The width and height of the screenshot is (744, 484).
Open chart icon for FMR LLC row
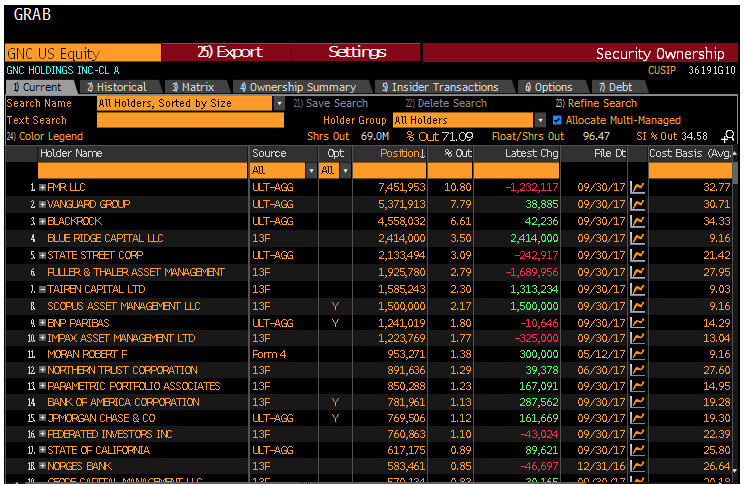click(x=637, y=187)
